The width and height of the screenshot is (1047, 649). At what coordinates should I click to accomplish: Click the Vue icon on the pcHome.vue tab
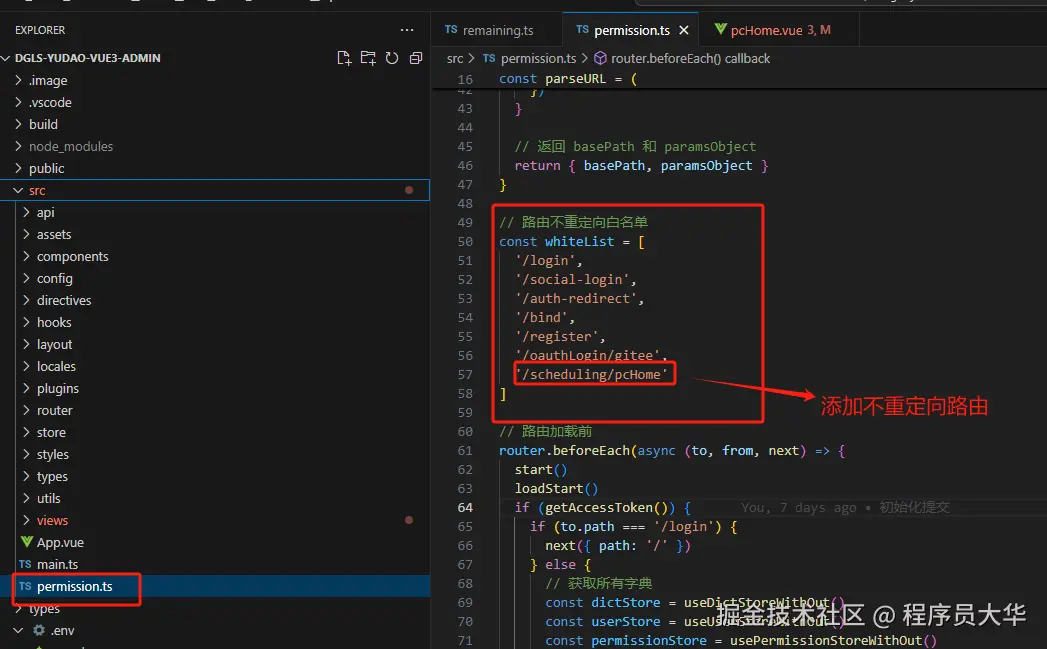720,29
